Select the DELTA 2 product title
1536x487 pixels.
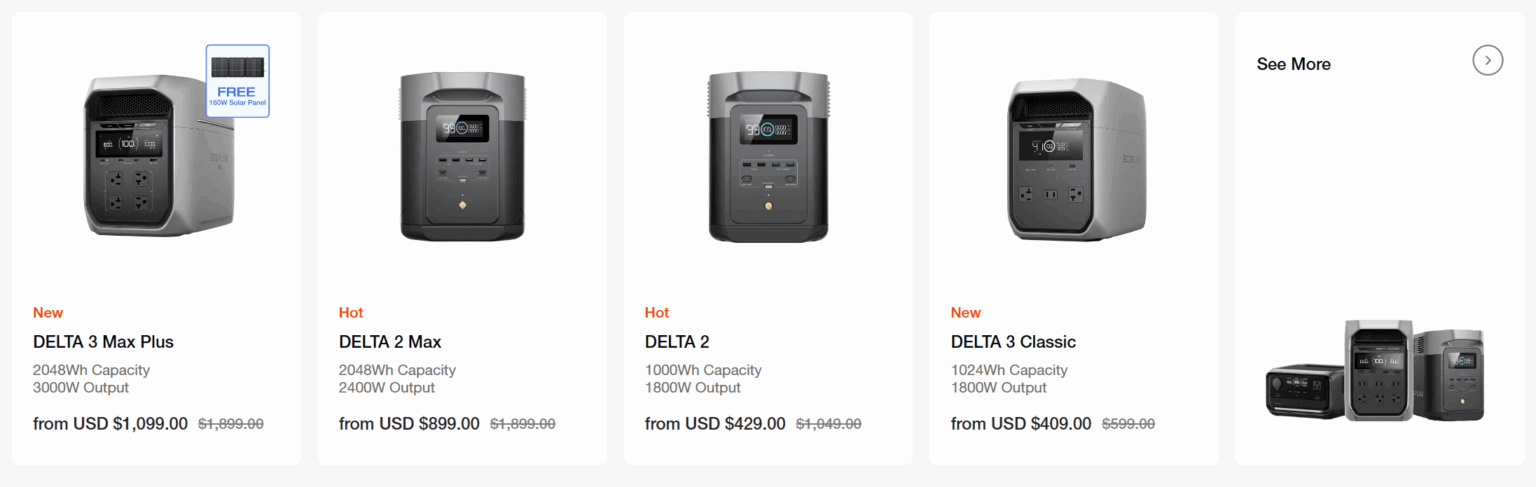677,342
